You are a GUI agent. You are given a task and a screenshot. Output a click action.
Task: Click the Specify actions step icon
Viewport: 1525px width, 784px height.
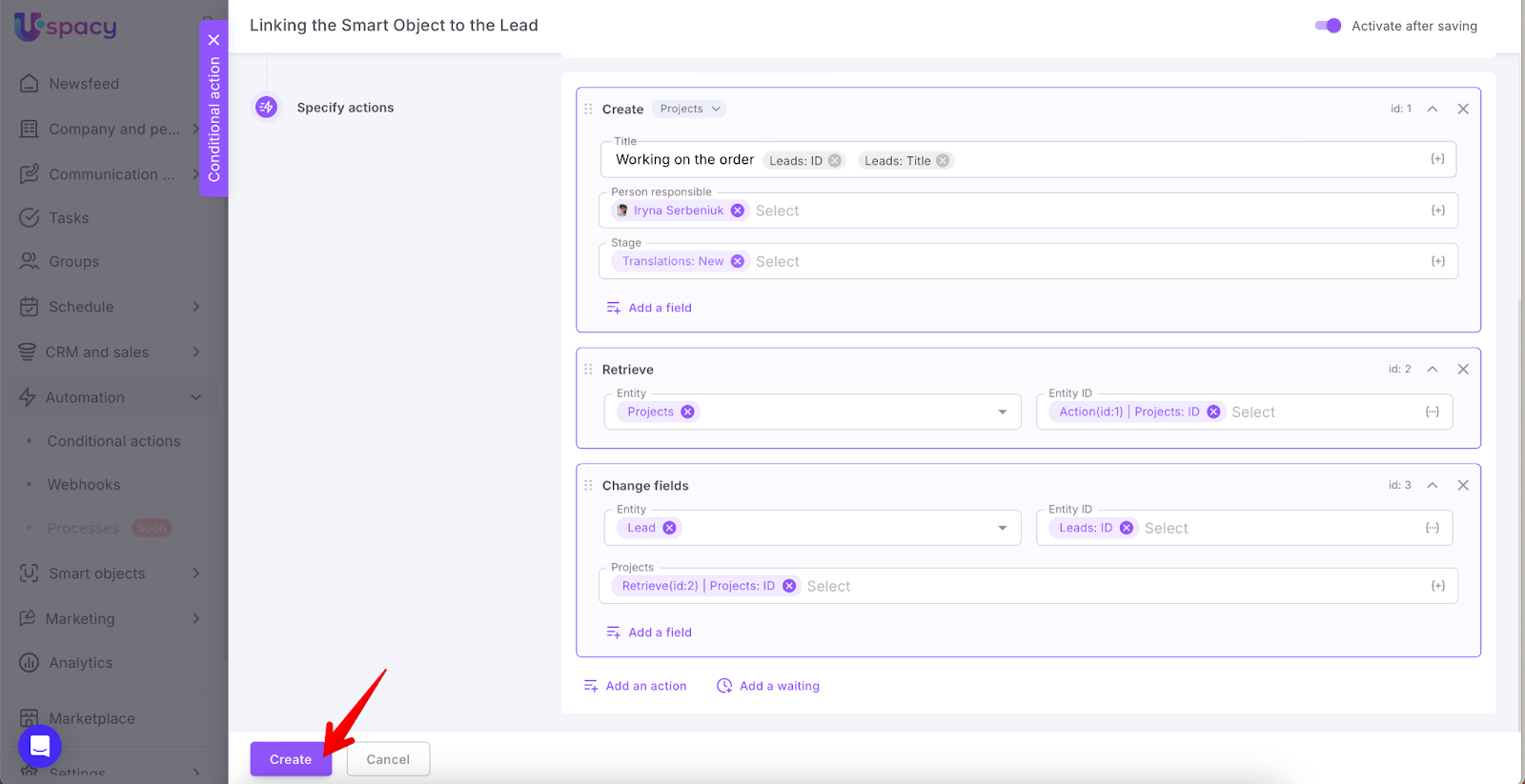click(x=267, y=108)
